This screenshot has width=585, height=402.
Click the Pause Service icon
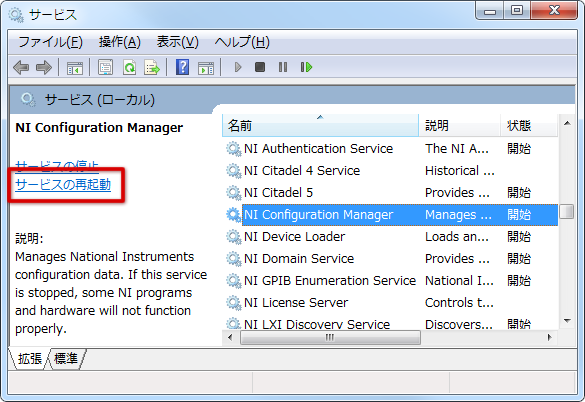tap(283, 67)
